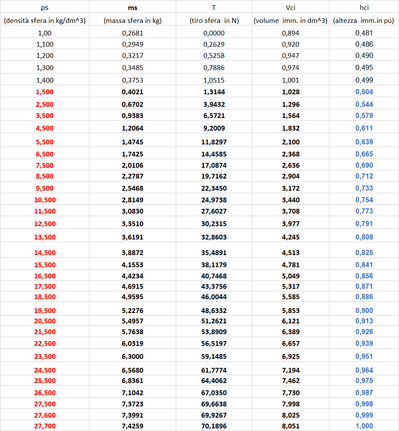The height and width of the screenshot is (431, 399).
Task: Select blue height cell '0,665'
Action: coord(364,154)
